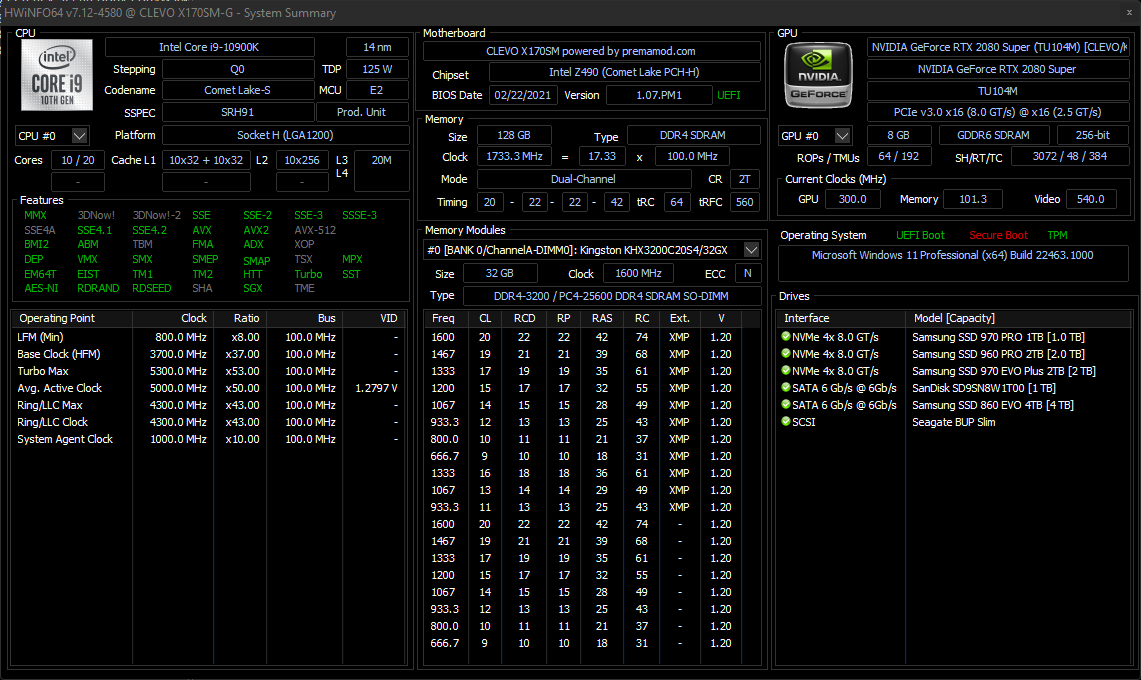This screenshot has width=1141, height=680.
Task: Click the Seagate SCSI drive status icon
Action: coord(786,422)
